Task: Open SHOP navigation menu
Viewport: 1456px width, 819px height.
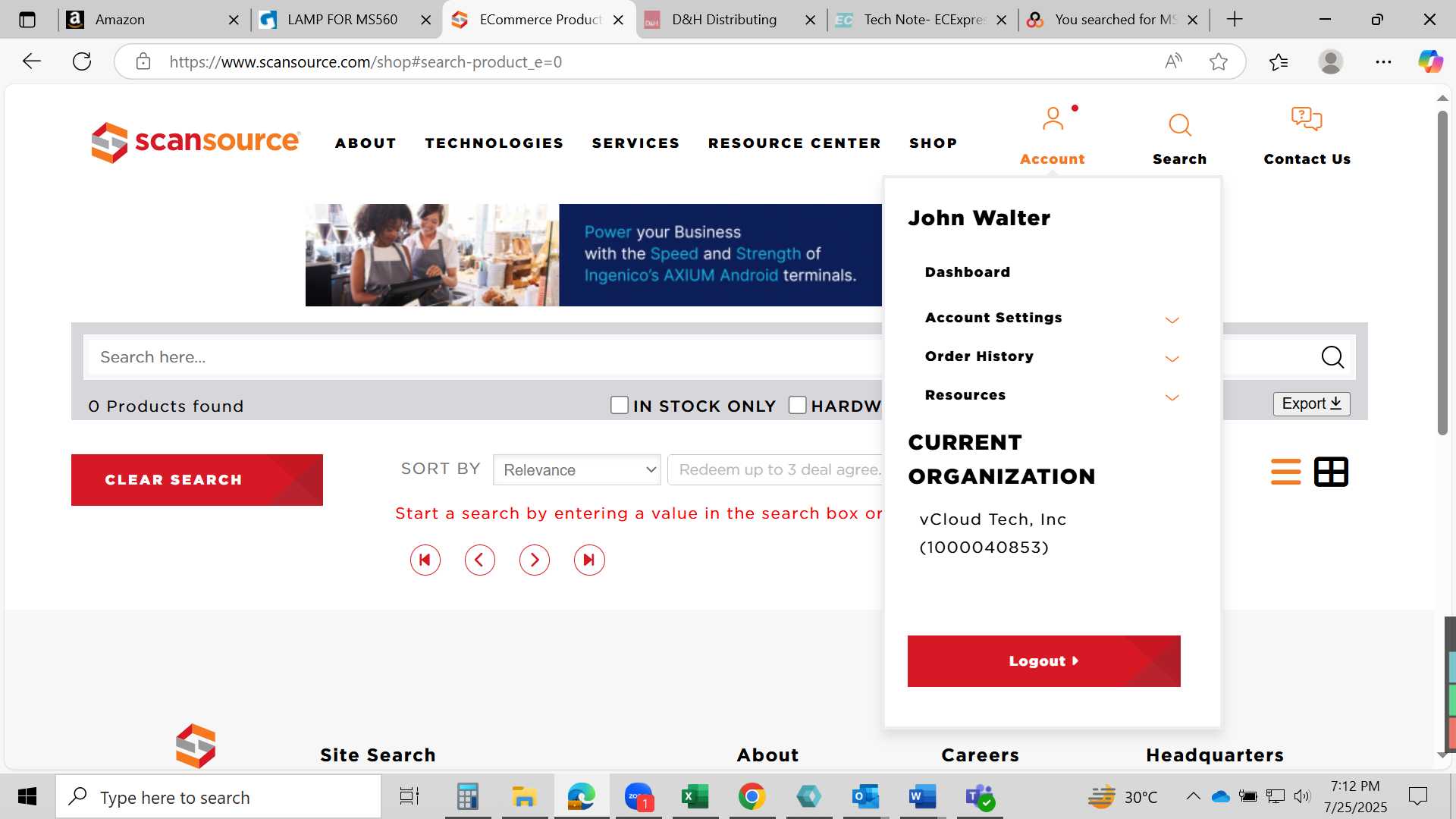Action: (x=934, y=143)
